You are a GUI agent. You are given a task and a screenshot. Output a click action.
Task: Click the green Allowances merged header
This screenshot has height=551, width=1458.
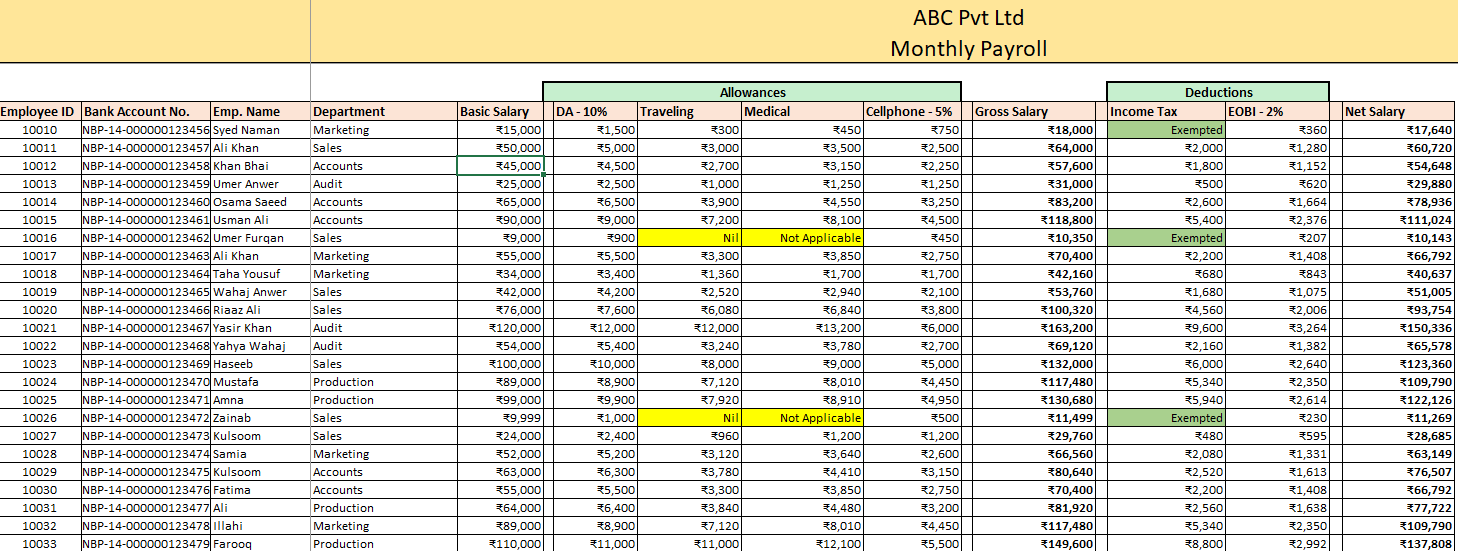click(752, 92)
